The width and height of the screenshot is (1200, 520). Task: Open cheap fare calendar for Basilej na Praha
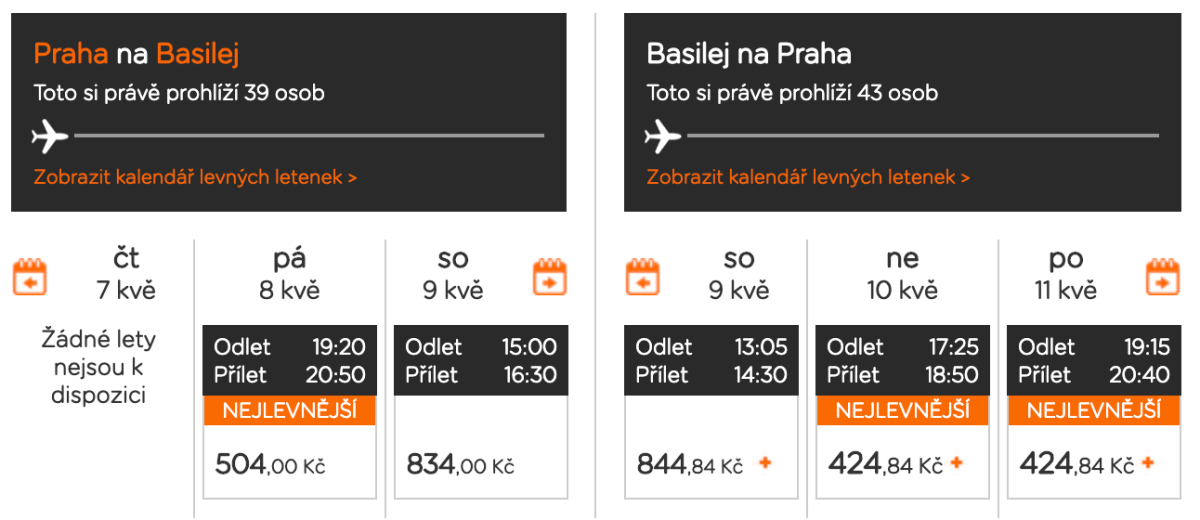[x=808, y=178]
